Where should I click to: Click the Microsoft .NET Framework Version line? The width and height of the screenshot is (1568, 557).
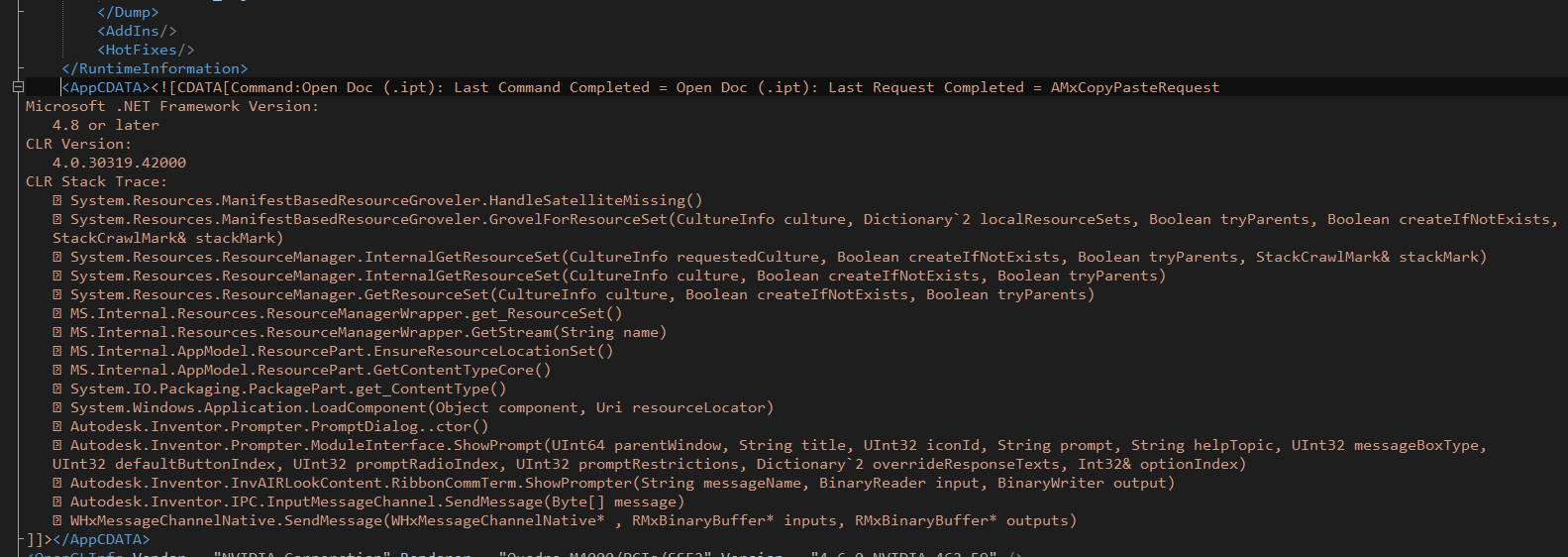coord(172,106)
